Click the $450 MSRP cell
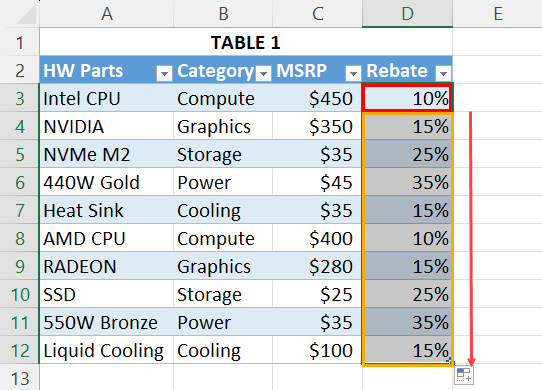542x390 pixels. [x=317, y=98]
